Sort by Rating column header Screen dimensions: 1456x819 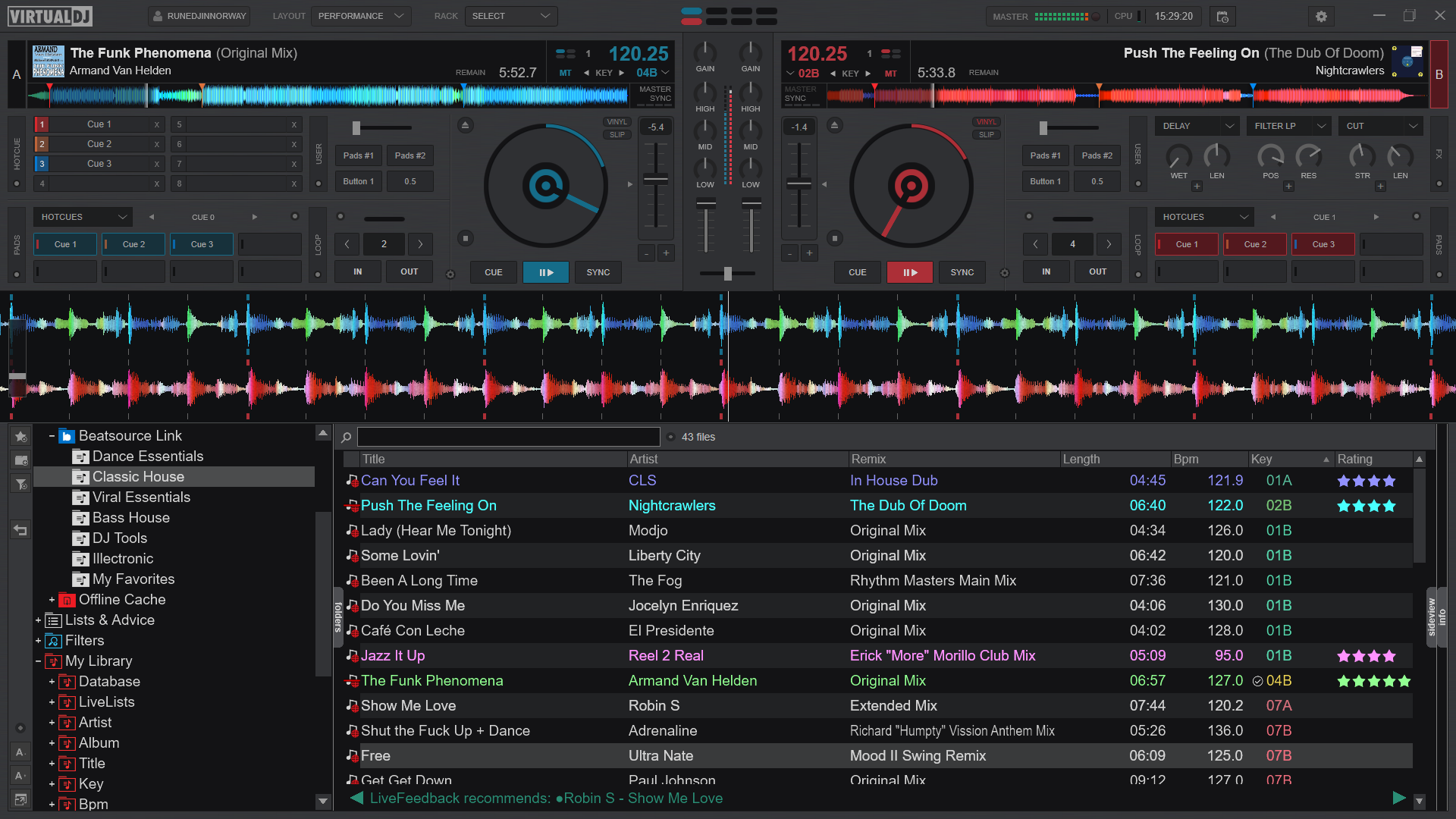[1373, 459]
